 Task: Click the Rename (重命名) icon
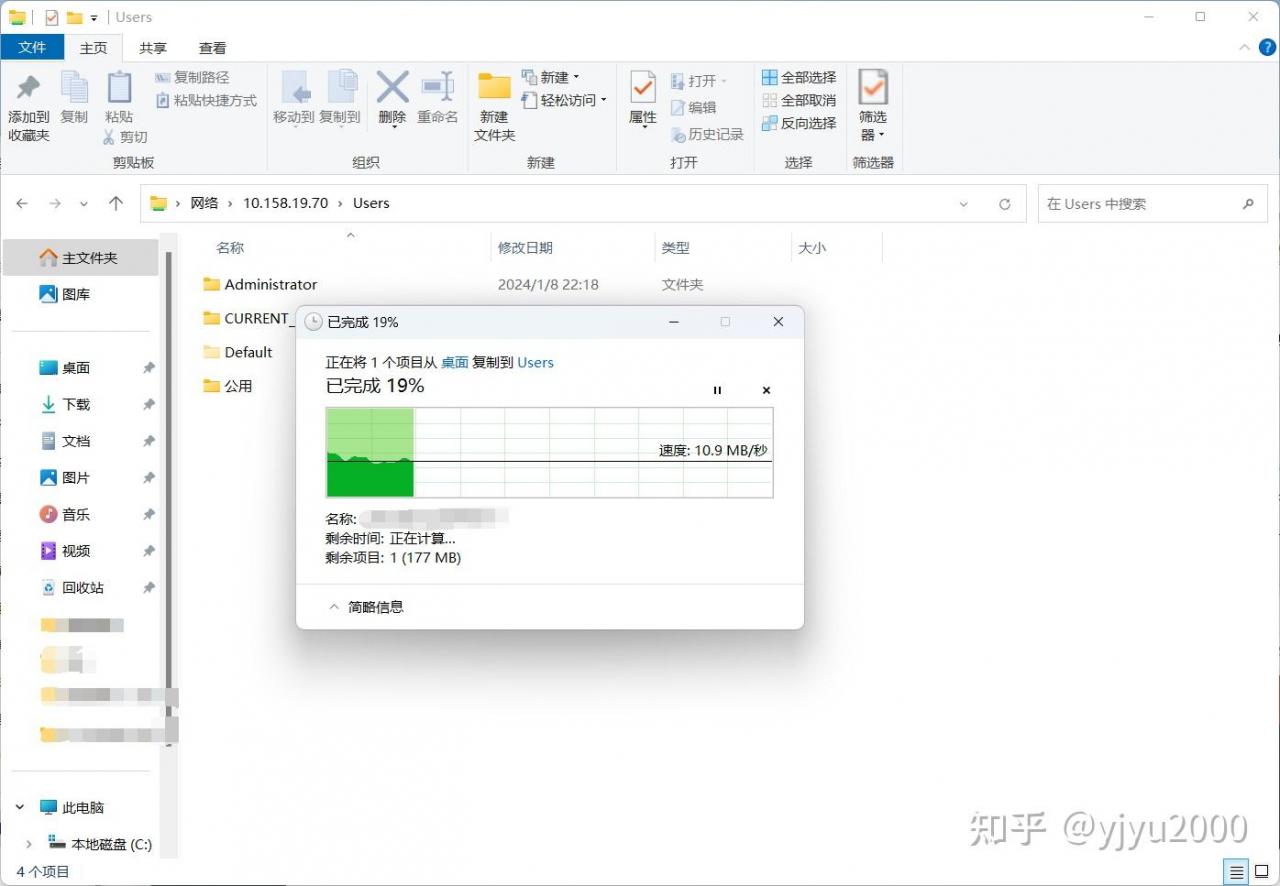click(x=437, y=90)
